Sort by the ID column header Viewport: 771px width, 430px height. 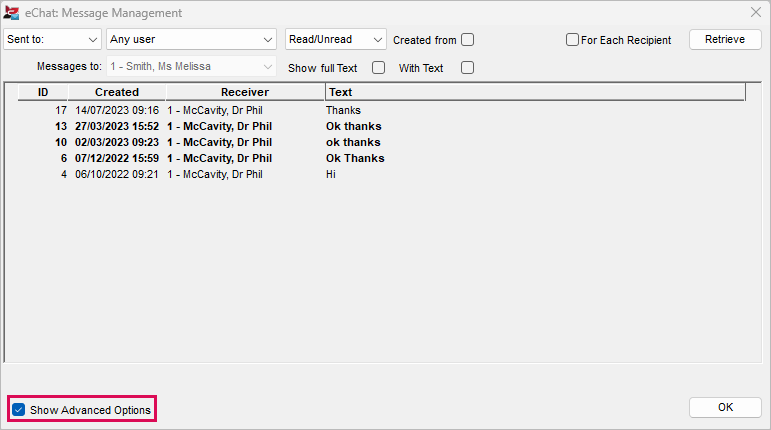(43, 92)
